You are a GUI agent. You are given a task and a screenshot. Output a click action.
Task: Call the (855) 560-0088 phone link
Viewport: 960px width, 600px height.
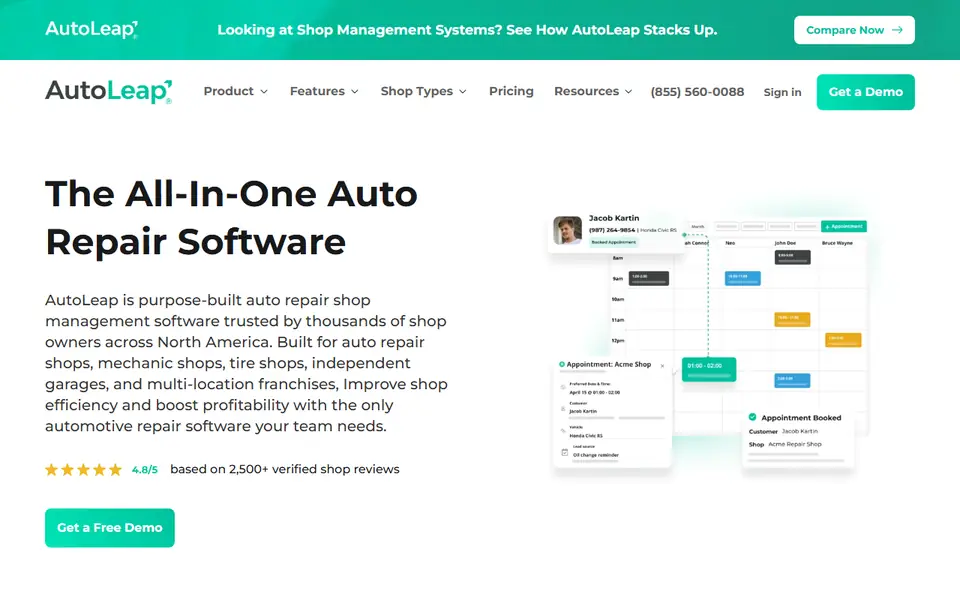697,92
